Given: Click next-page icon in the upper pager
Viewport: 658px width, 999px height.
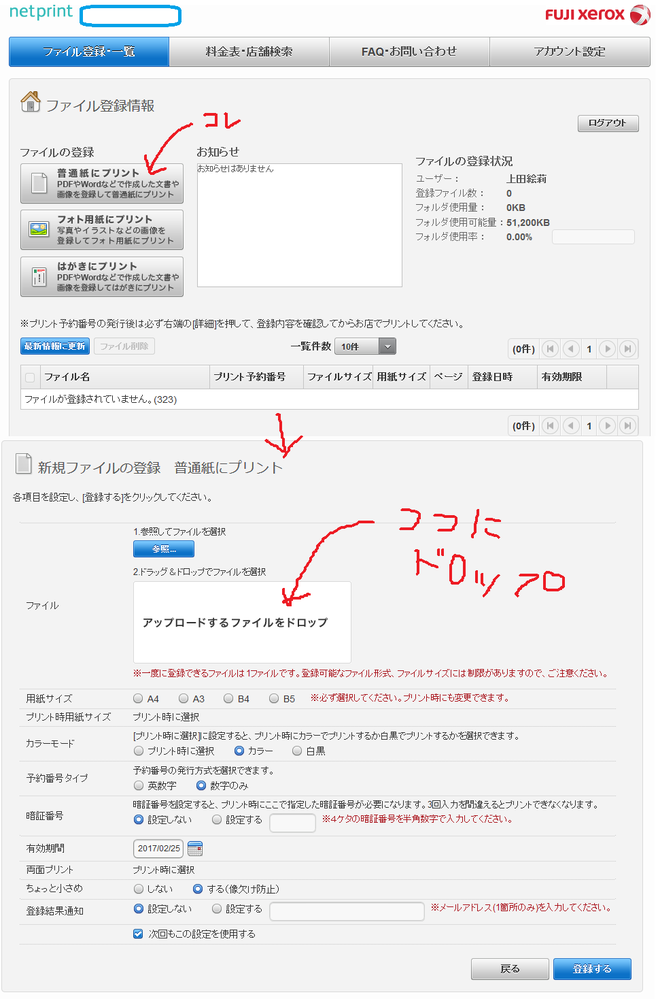Looking at the screenshot, I should 608,349.
